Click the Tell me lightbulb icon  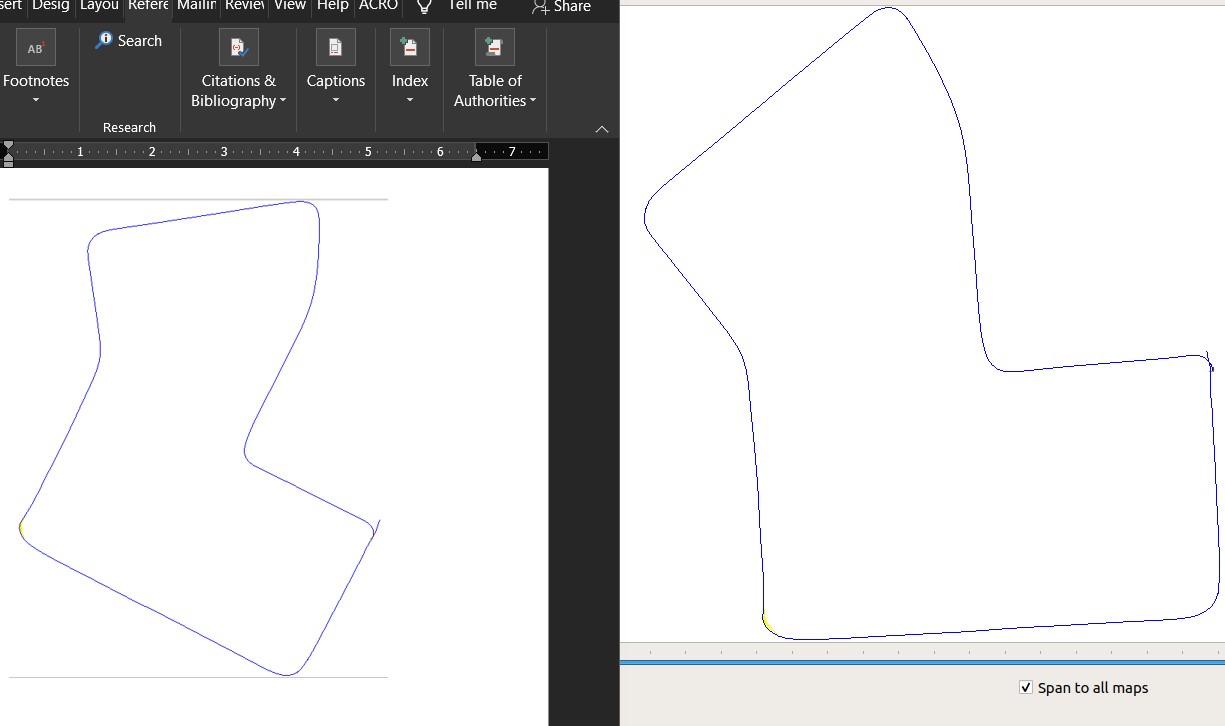click(424, 7)
